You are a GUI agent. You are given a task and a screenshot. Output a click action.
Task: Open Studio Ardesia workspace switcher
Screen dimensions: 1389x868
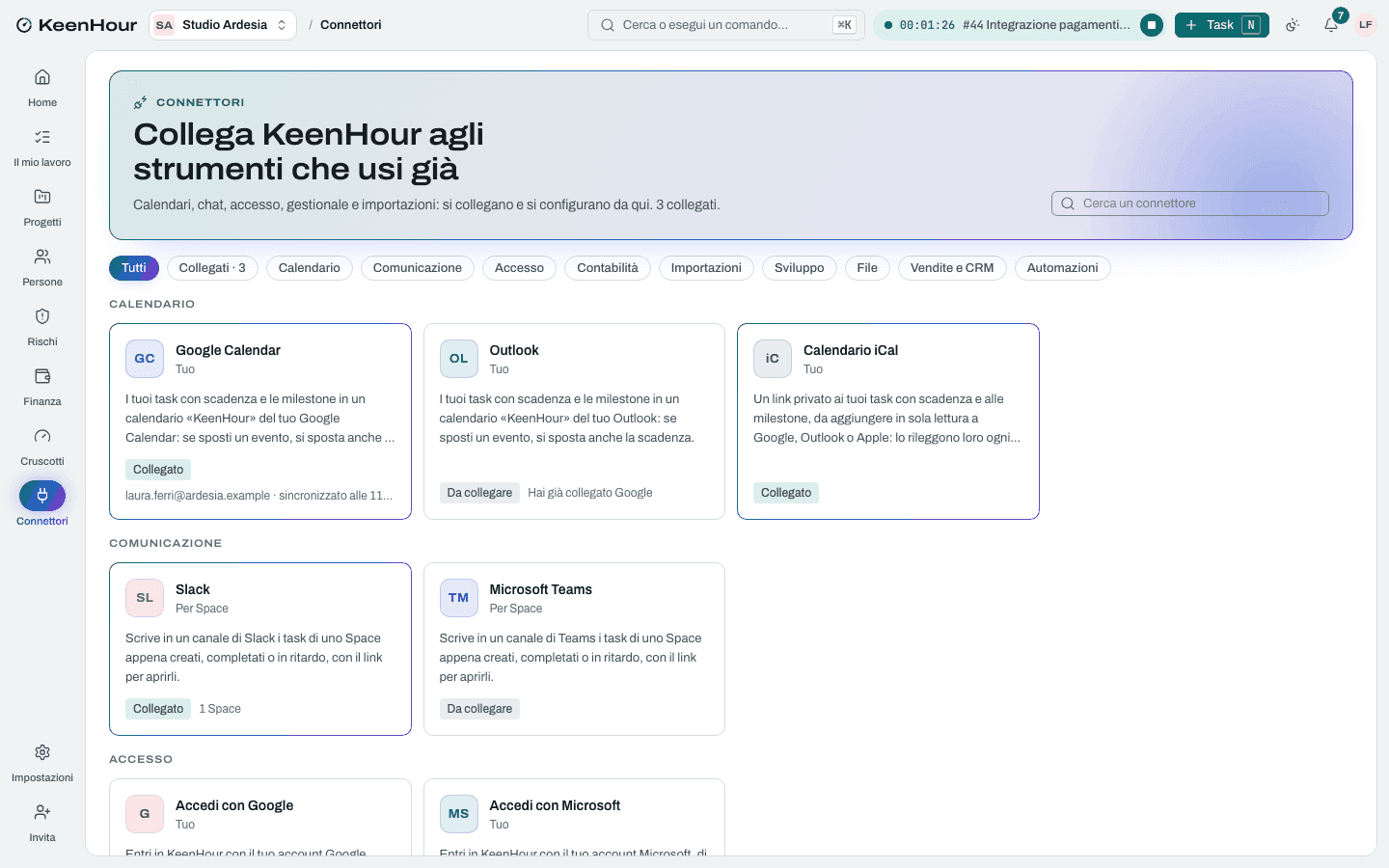click(x=223, y=25)
